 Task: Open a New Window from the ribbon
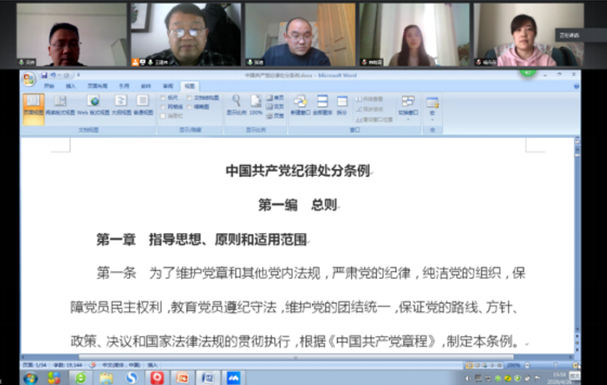tap(300, 104)
